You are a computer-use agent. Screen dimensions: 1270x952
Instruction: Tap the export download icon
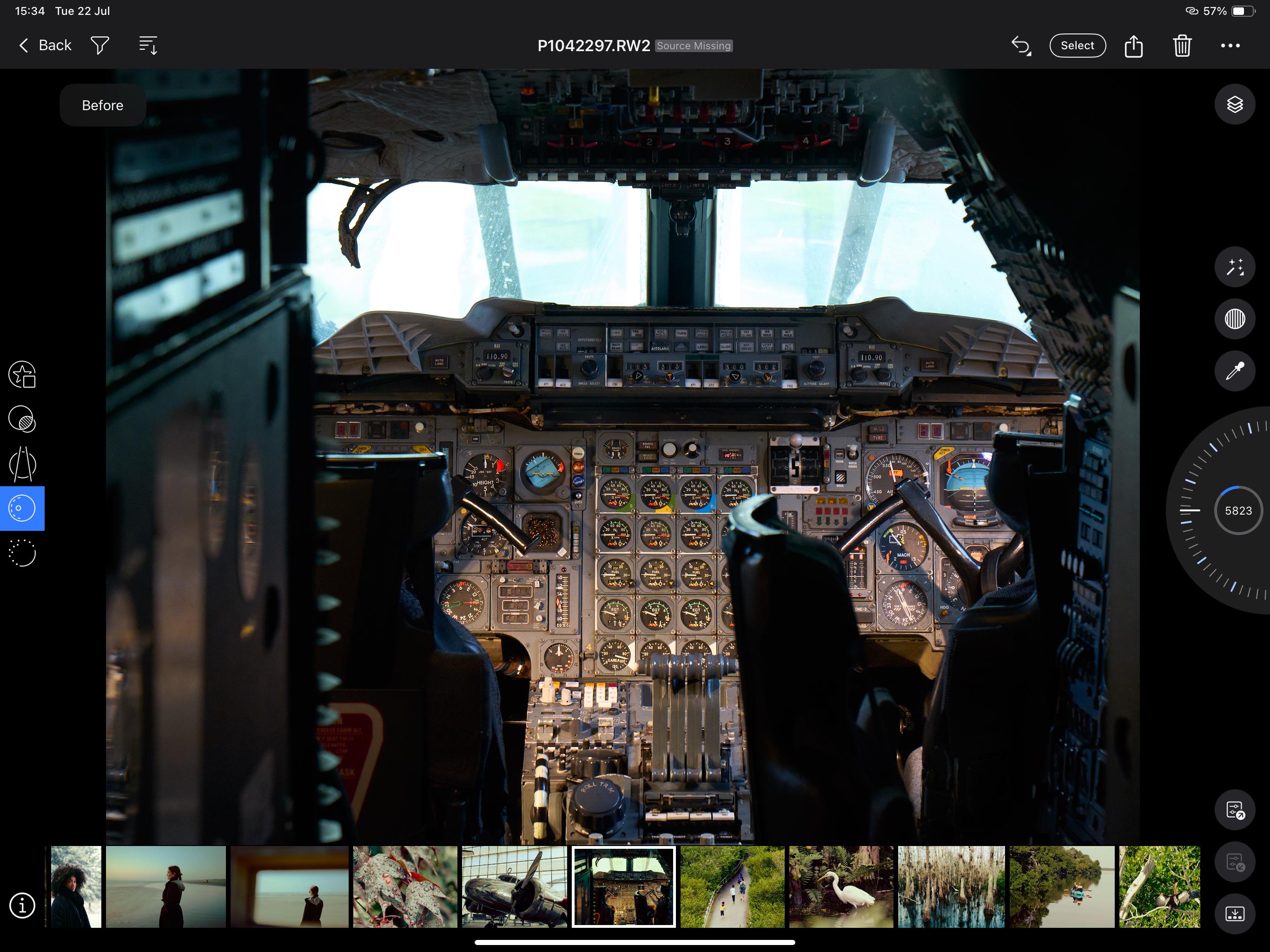1234,913
